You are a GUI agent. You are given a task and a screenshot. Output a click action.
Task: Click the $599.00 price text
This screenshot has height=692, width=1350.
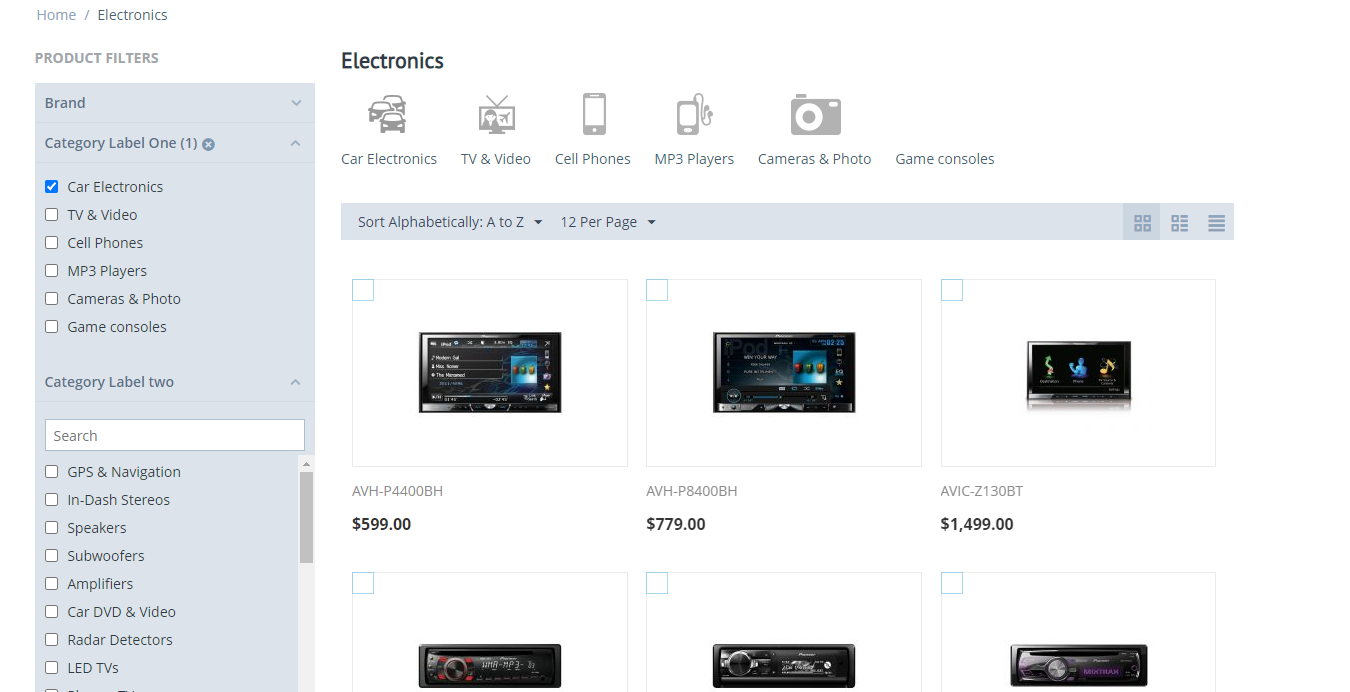coord(382,524)
